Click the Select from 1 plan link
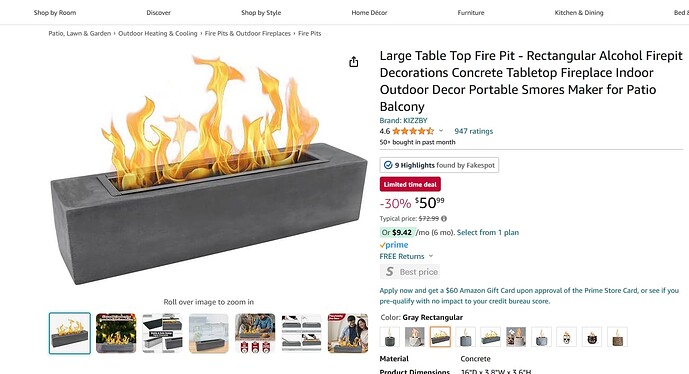The image size is (689, 374). tap(488, 232)
